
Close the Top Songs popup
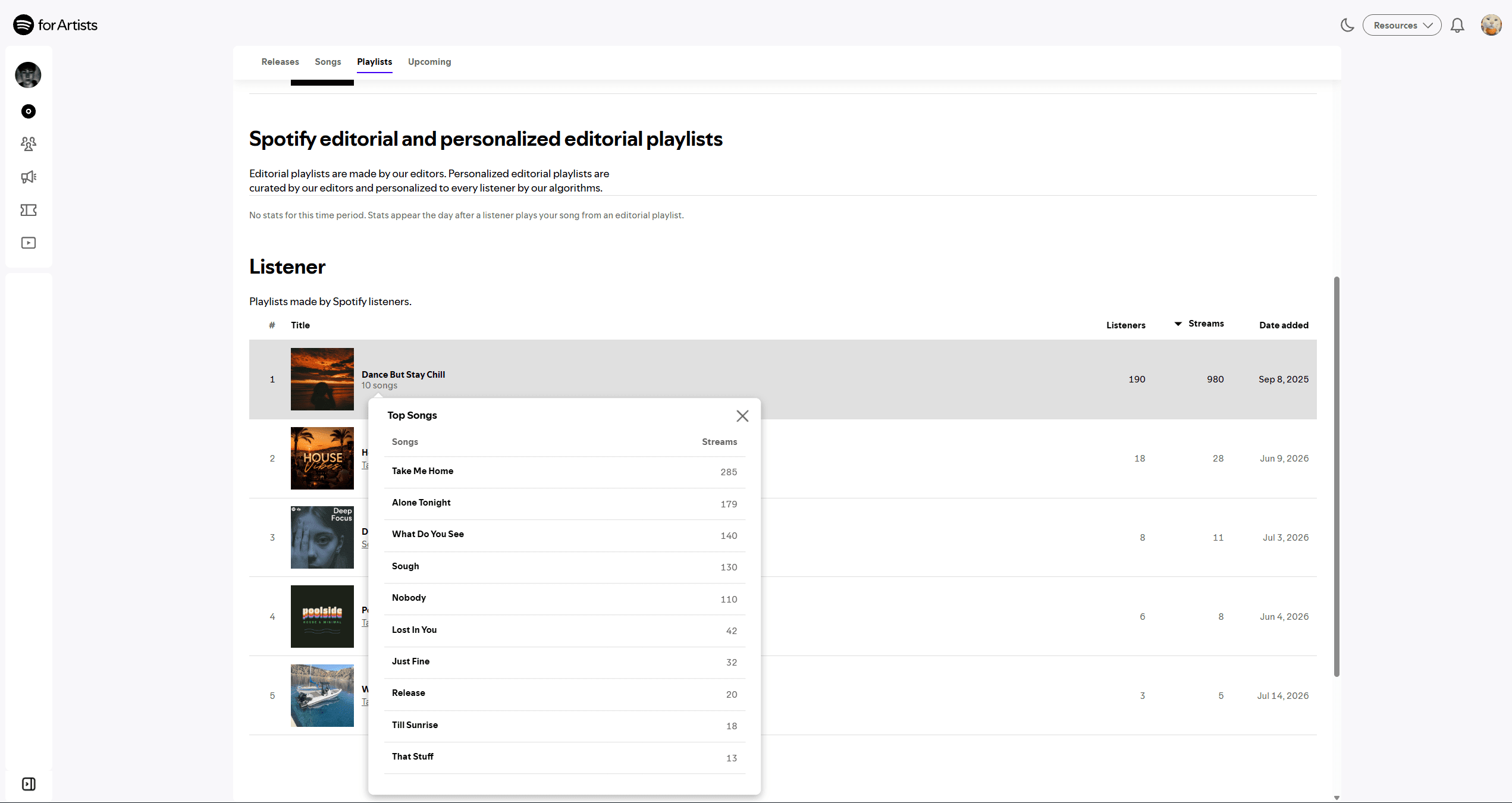point(742,416)
